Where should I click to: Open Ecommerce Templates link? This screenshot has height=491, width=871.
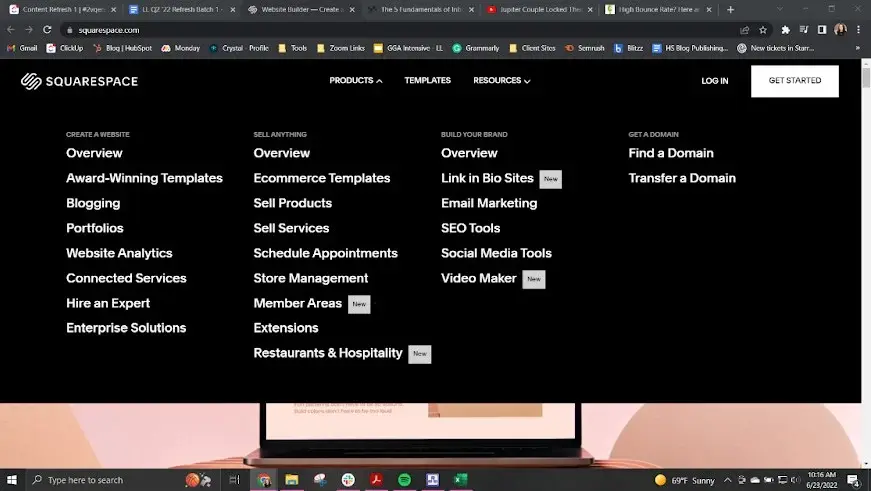(x=322, y=178)
